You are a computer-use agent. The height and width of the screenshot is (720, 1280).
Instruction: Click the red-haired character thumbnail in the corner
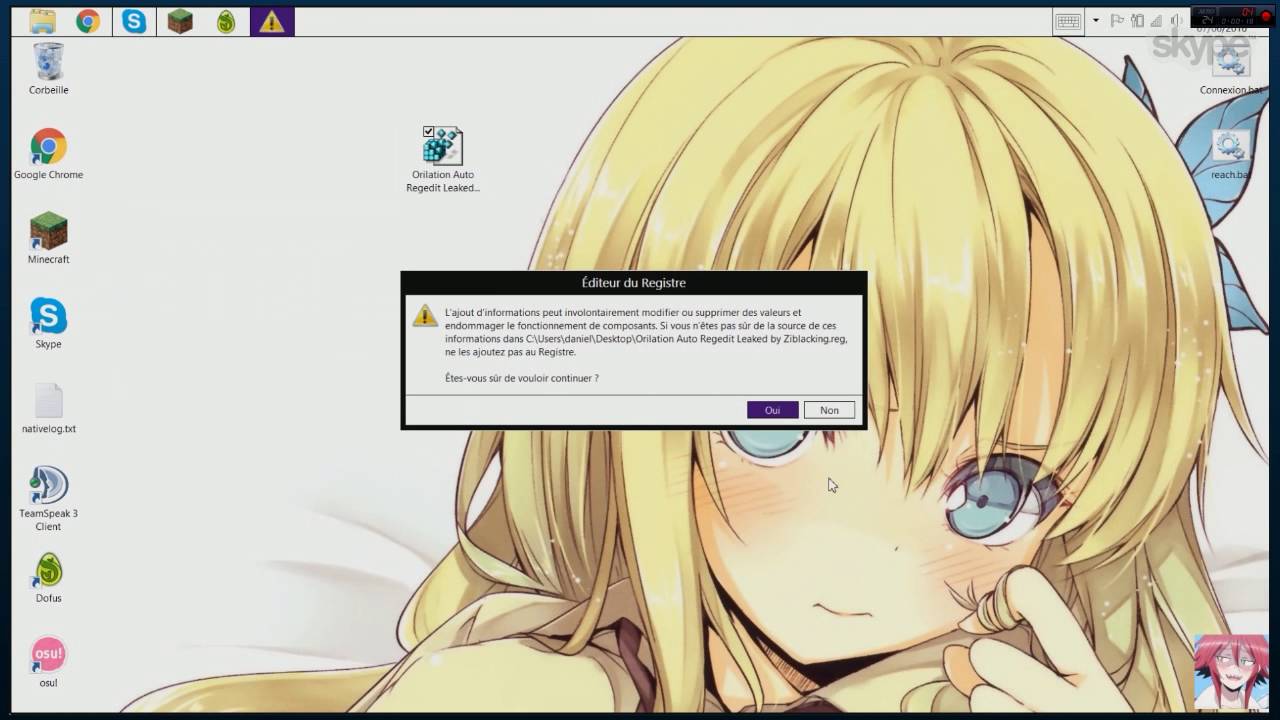[1231, 670]
